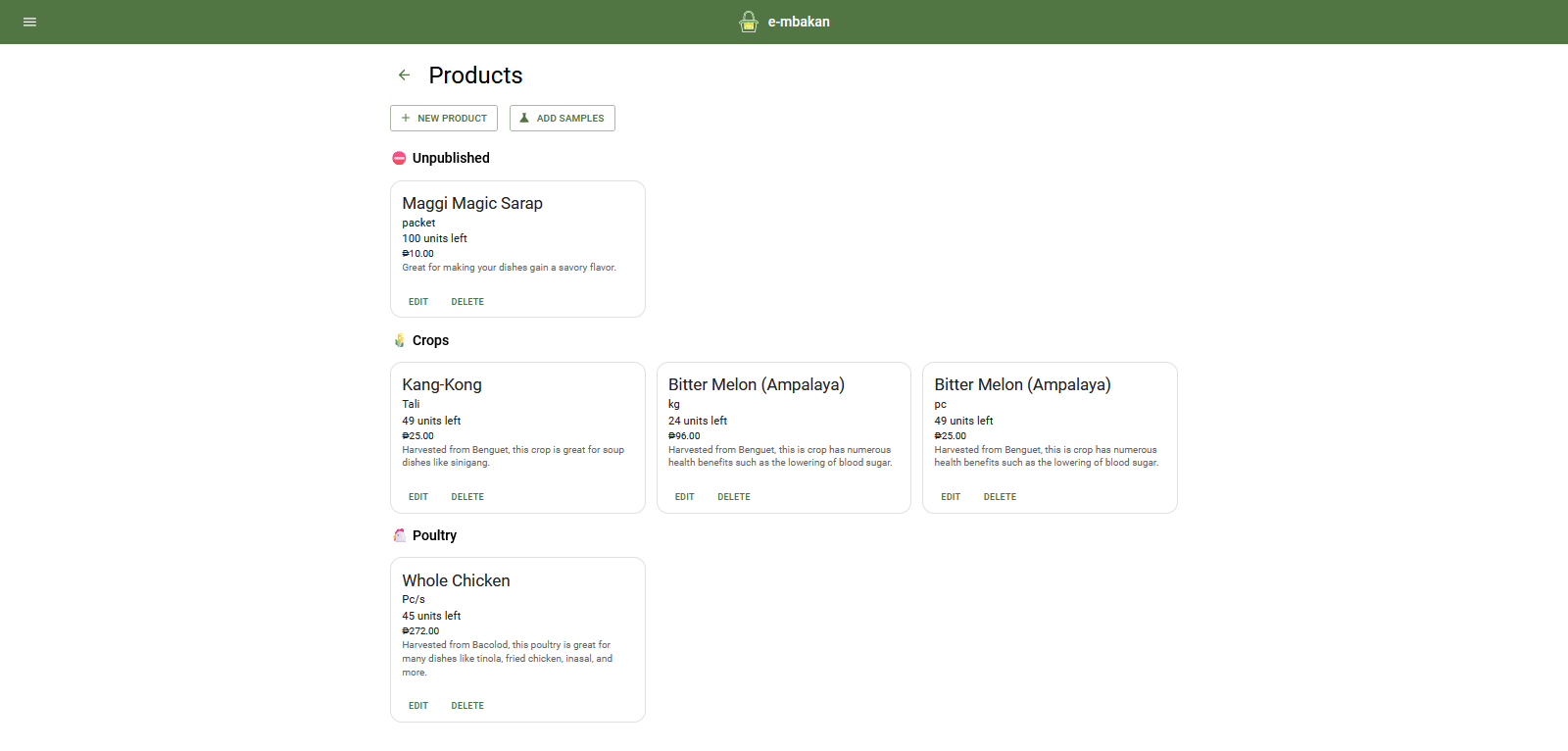
Task: Create a new product with NEW PRODUCT
Action: point(444,118)
